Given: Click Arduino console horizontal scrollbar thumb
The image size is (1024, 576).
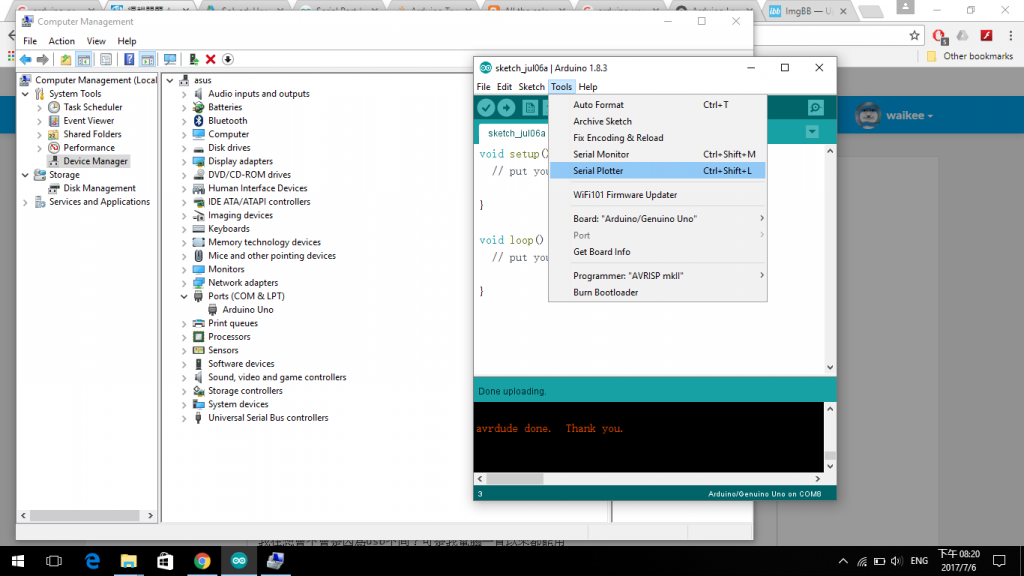Looking at the screenshot, I should click(515, 479).
